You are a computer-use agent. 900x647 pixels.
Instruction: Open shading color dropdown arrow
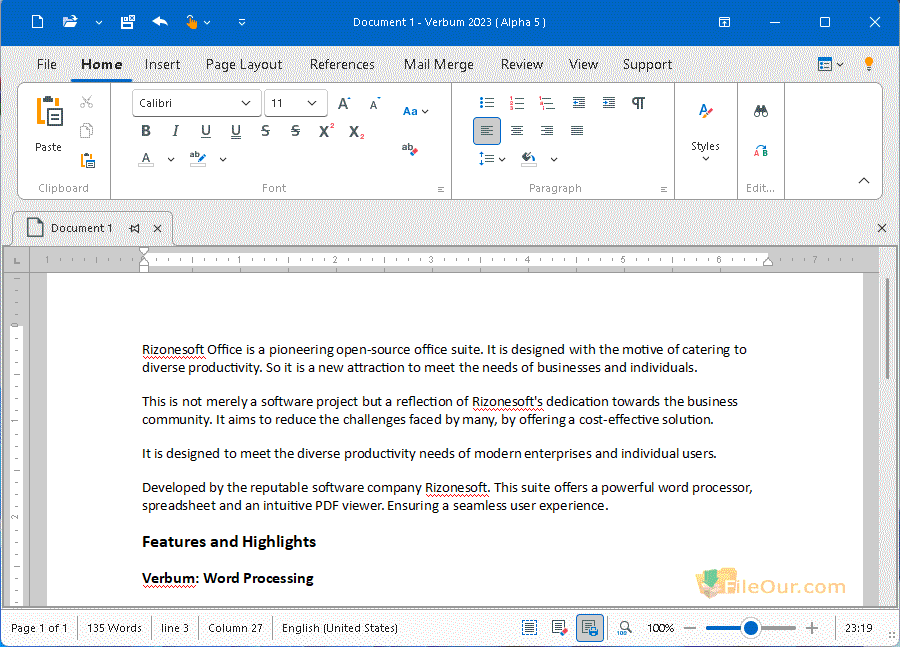coord(554,159)
